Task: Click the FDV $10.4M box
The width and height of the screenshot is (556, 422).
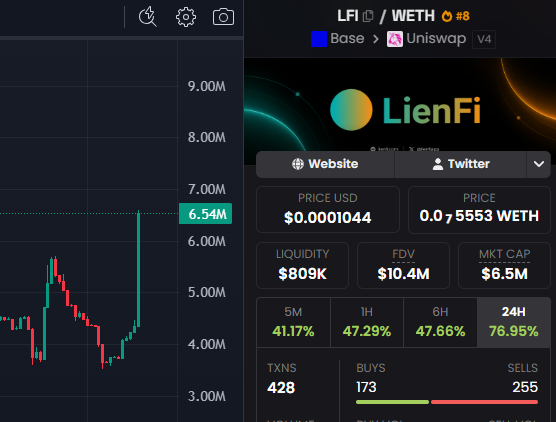Action: pos(403,265)
